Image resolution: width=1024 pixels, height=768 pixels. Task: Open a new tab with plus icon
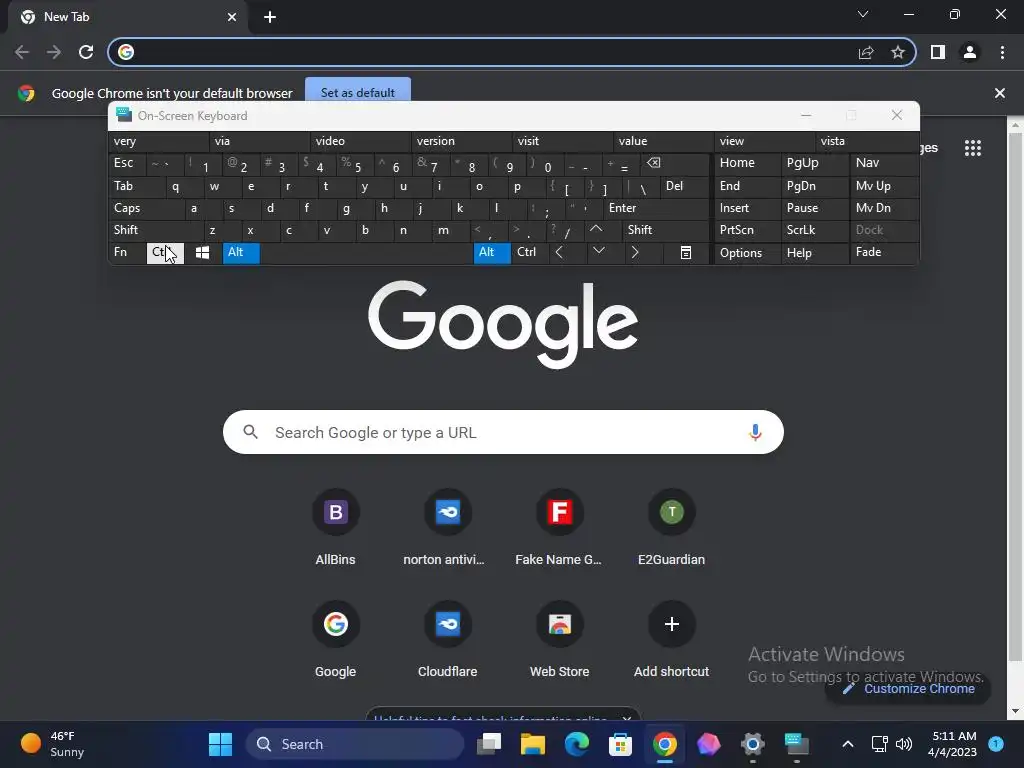pos(270,17)
